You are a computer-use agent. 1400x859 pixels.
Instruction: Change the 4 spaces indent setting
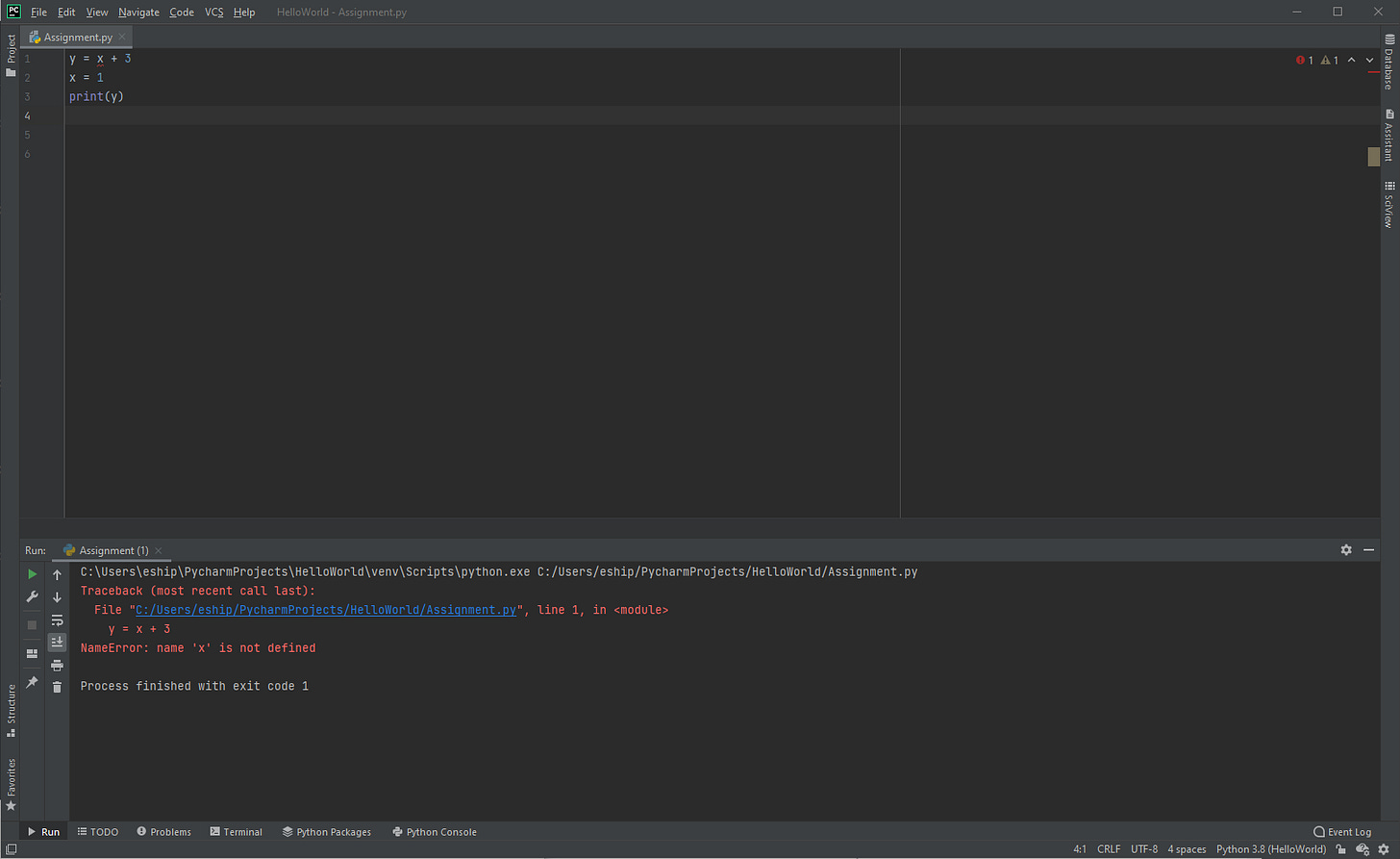point(1187,849)
